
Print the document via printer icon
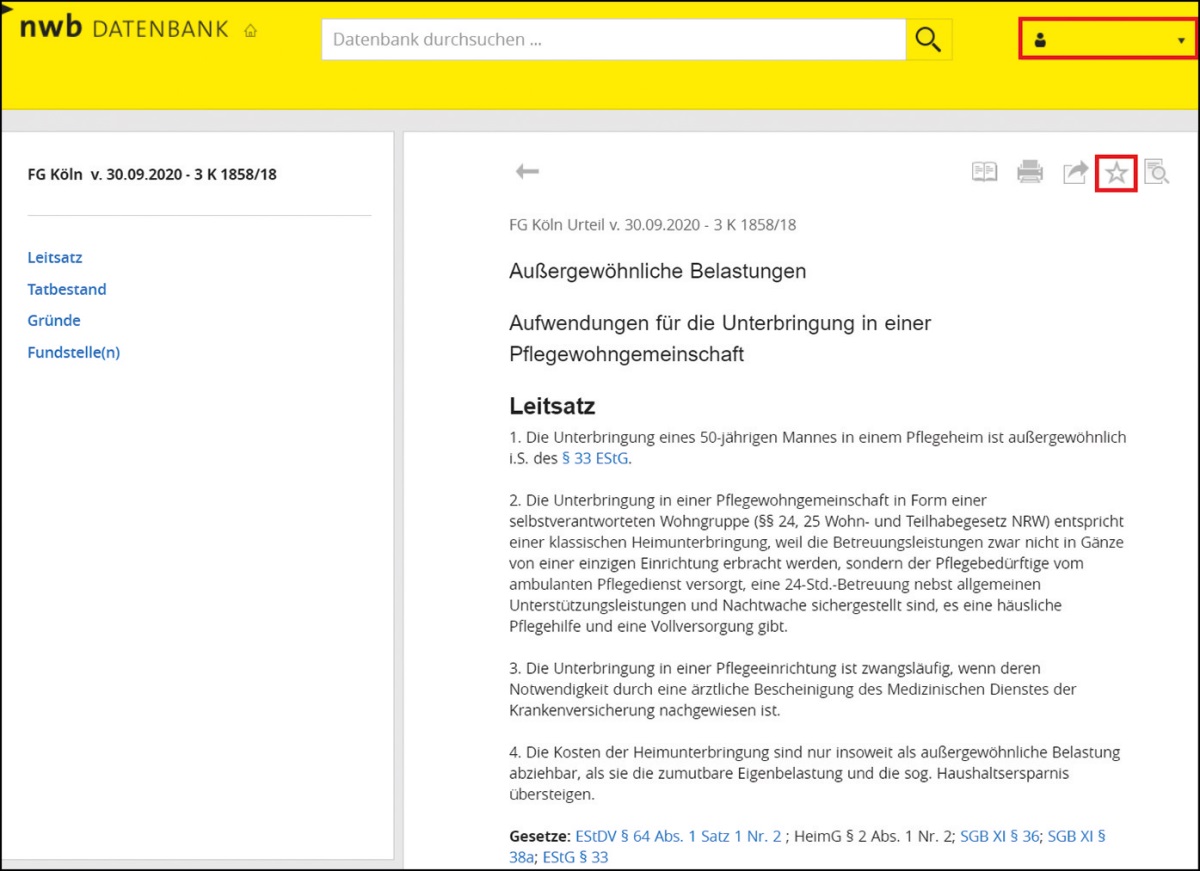pyautogui.click(x=1029, y=173)
